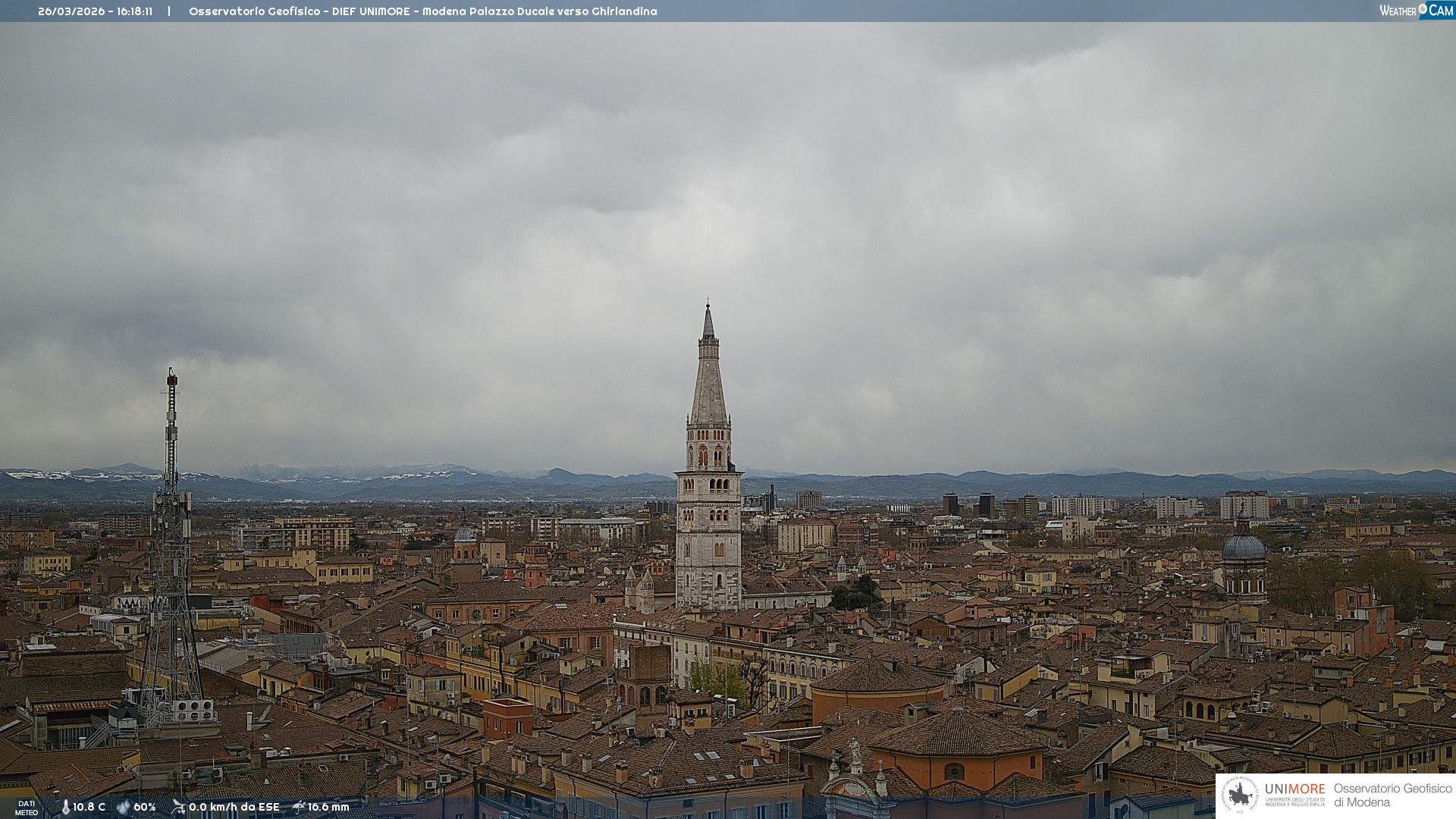Click the DATI METEO label
1456x819 pixels.
click(x=27, y=808)
